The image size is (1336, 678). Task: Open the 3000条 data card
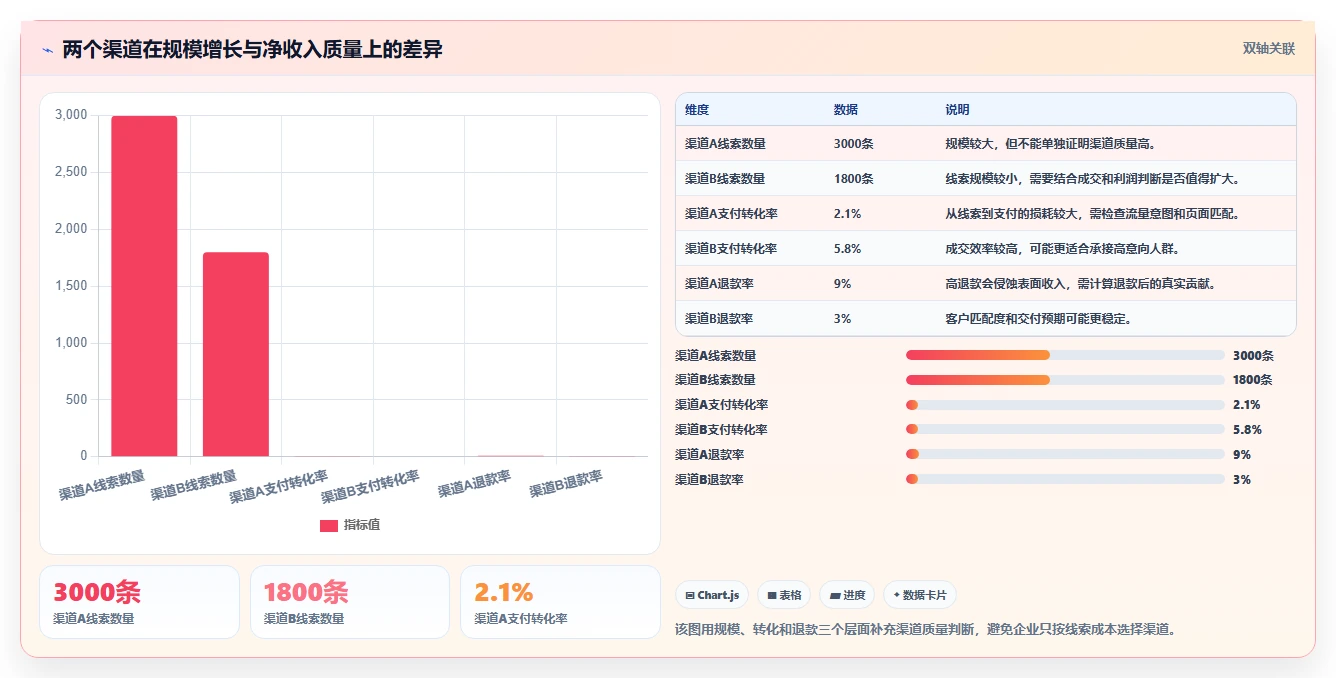139,602
